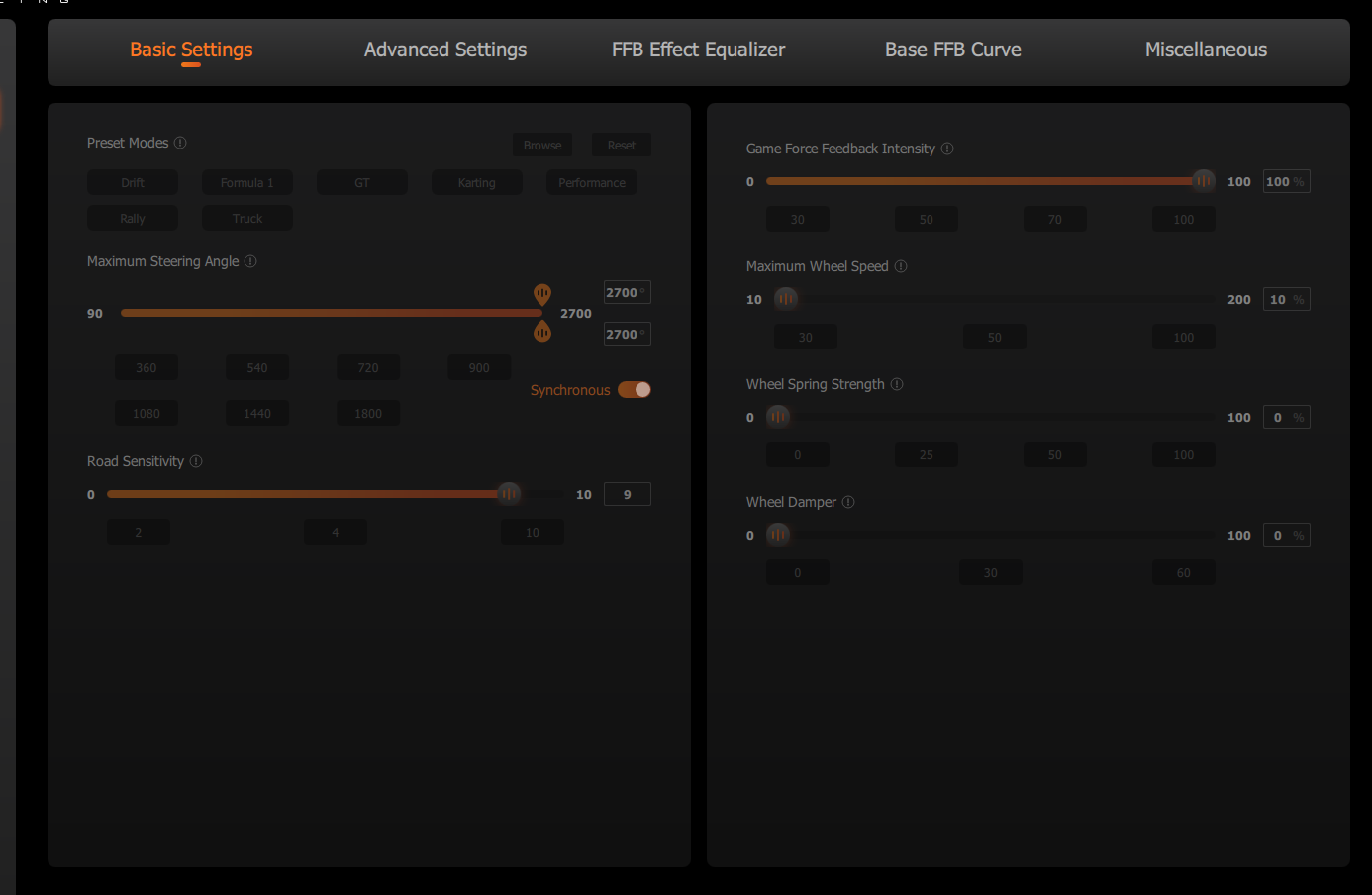Set Wheel Damper preset to 30
The width and height of the screenshot is (1372, 895).
tap(991, 573)
